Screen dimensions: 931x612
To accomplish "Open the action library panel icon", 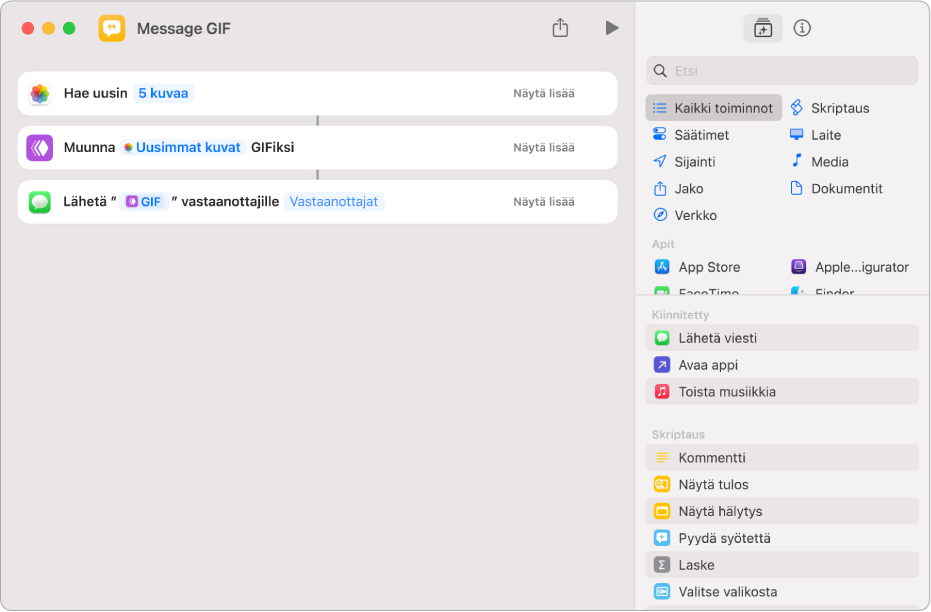I will (x=763, y=28).
